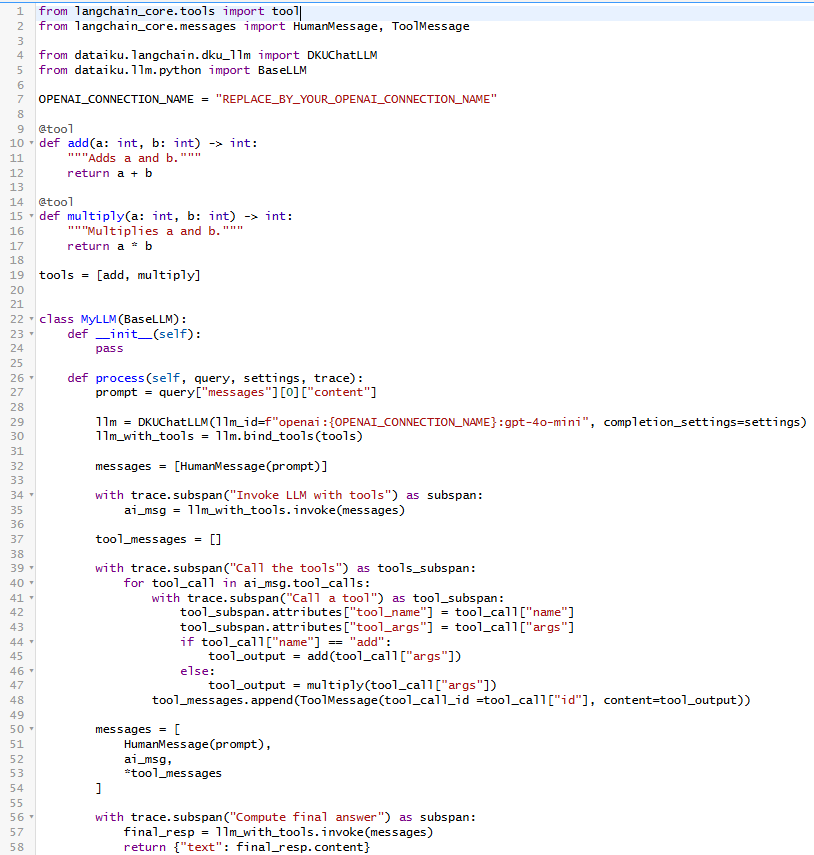Collapse the add function fold arrow, line 10

(x=32, y=143)
